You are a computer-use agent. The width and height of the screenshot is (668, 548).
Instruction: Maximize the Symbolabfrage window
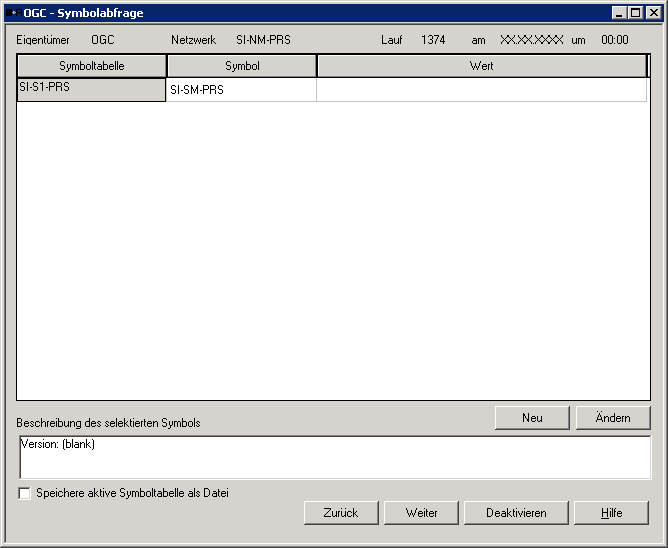(636, 13)
